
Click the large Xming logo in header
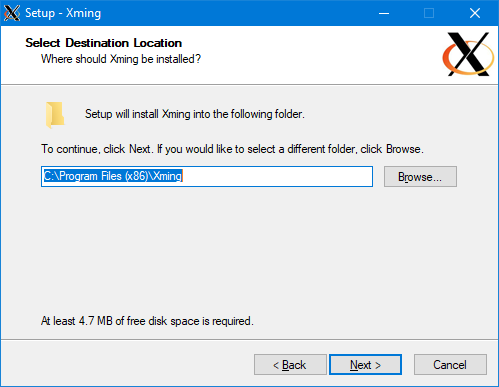[468, 54]
